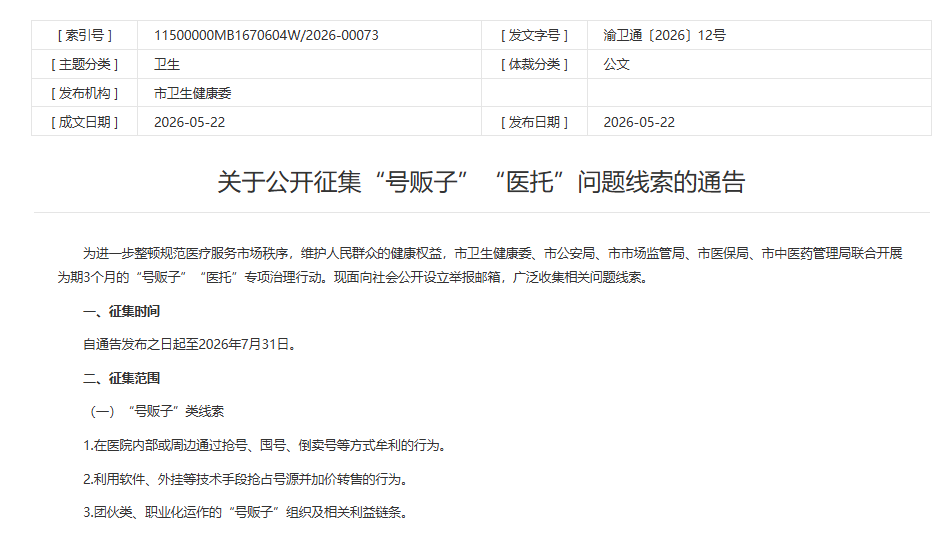Click the [ 发文字号 ] label cell
The width and height of the screenshot is (941, 538).
534,35
